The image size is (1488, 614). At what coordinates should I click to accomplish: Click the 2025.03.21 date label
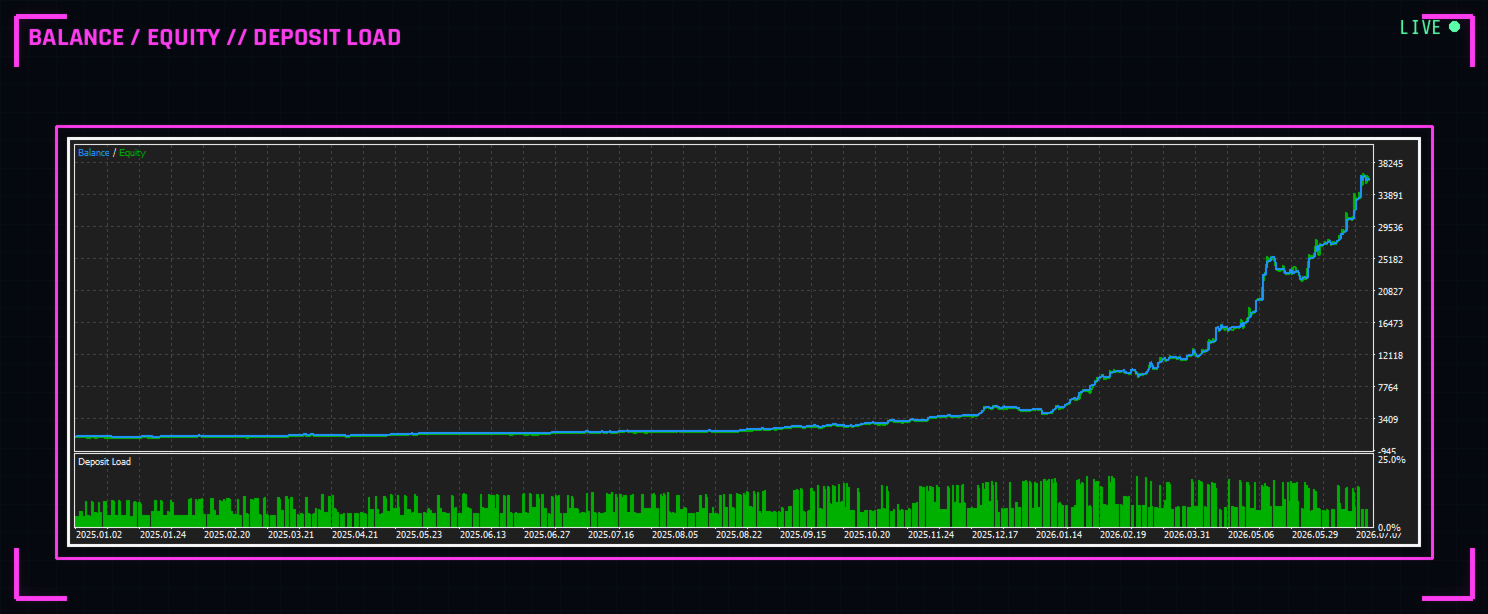pyautogui.click(x=291, y=535)
